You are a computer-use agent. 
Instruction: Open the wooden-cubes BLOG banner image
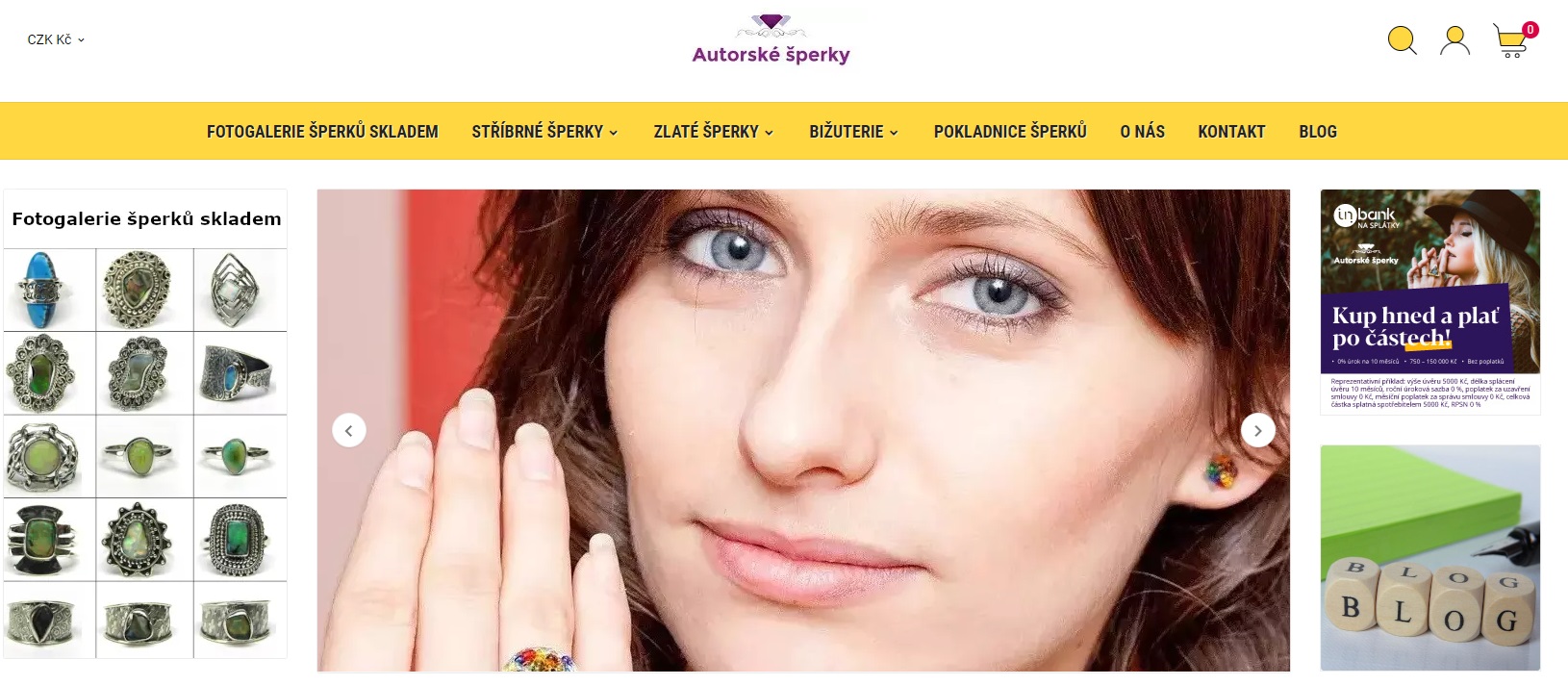click(1430, 558)
